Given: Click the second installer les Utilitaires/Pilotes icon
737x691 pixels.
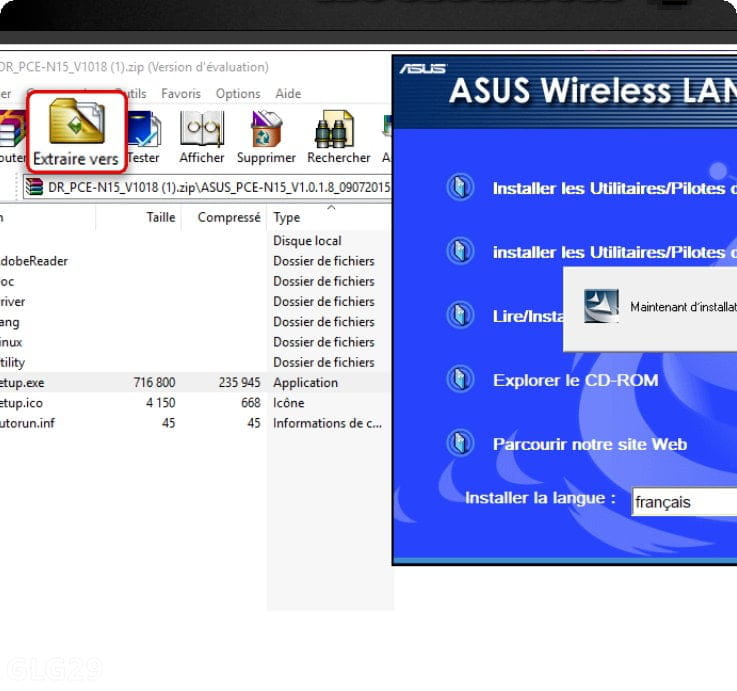Looking at the screenshot, I should [x=460, y=251].
